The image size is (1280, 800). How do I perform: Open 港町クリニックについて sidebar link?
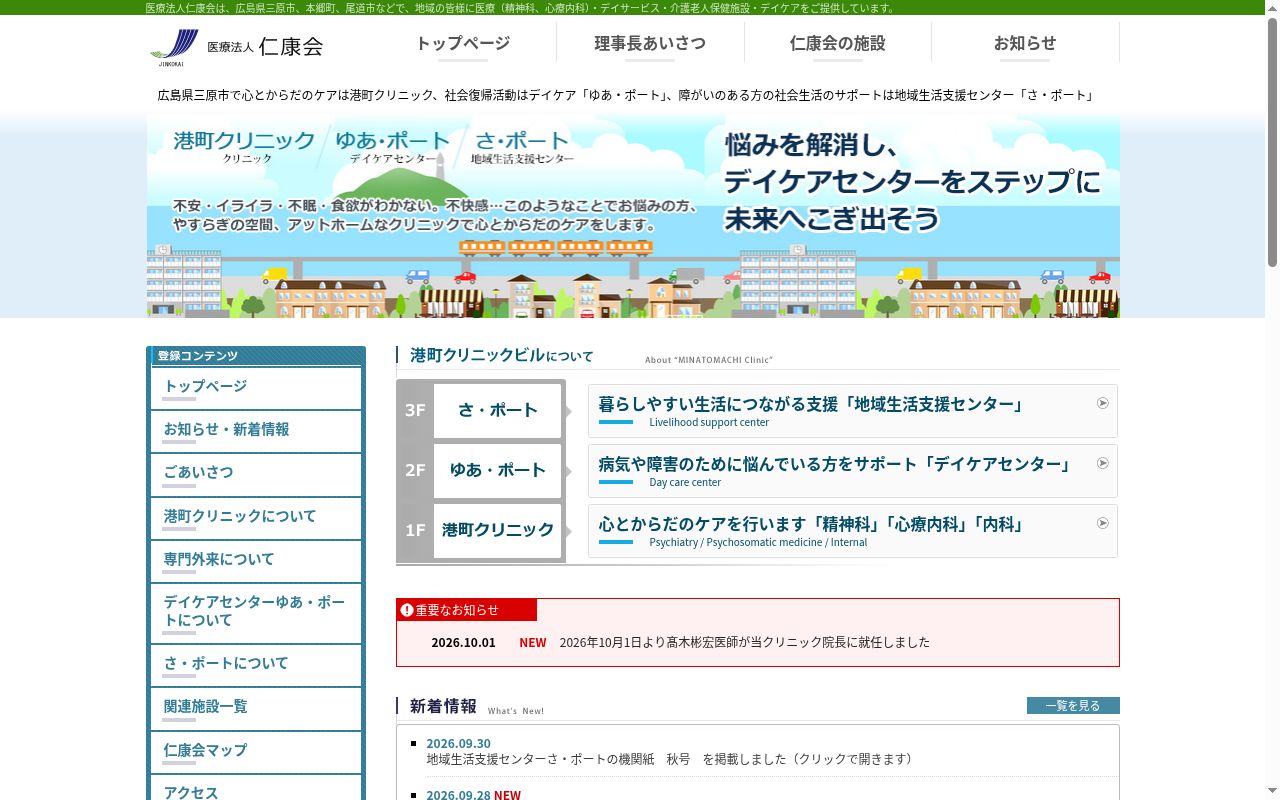(256, 518)
